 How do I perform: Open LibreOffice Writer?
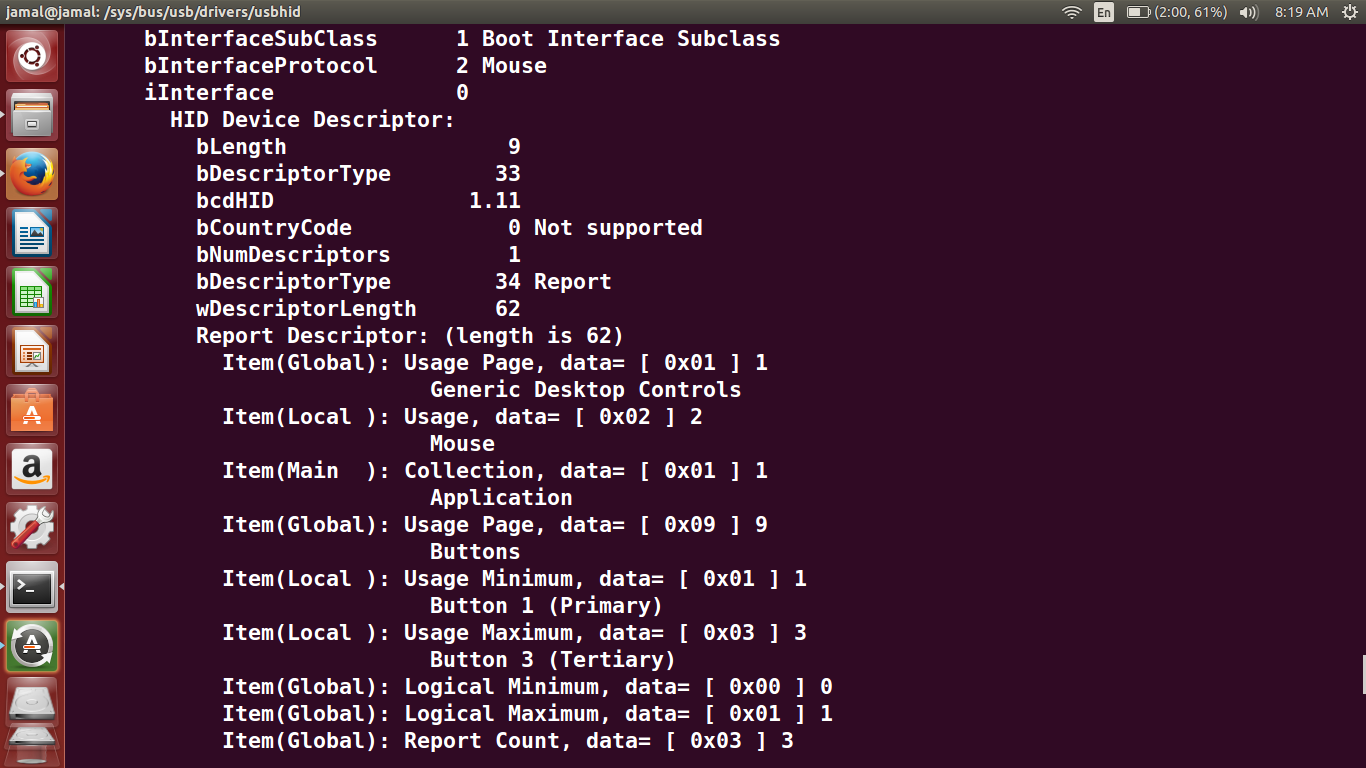pos(32,233)
